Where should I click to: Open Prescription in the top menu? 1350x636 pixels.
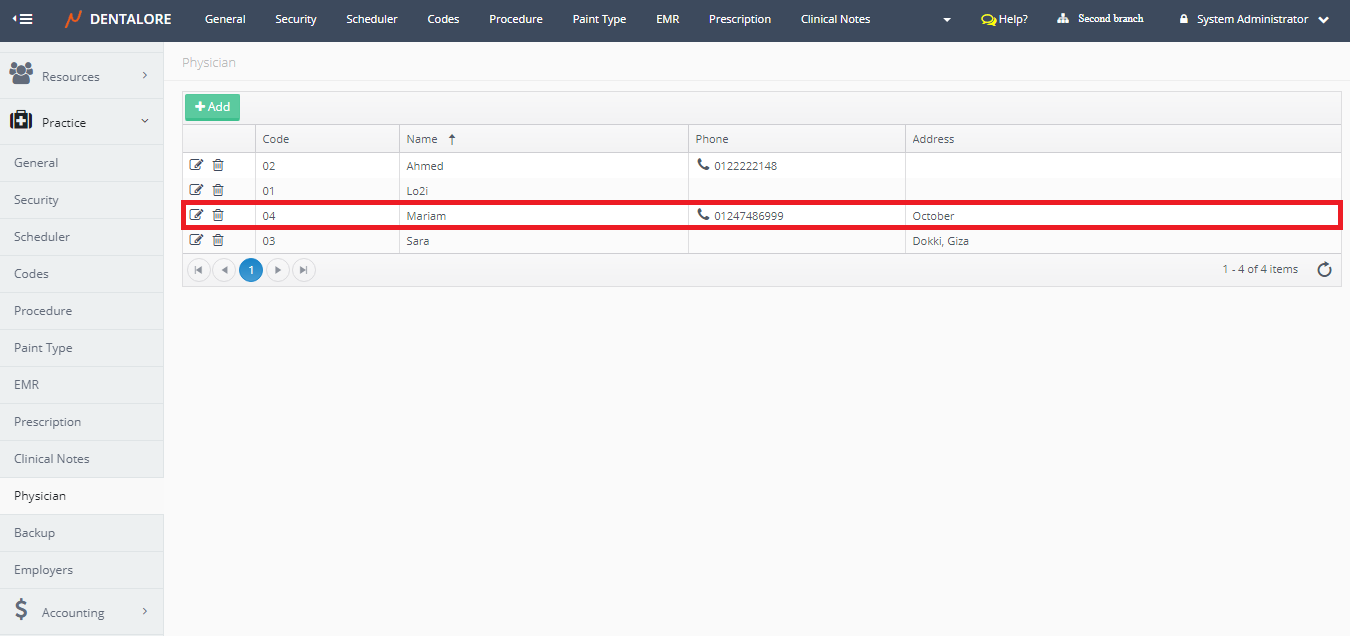pos(740,19)
